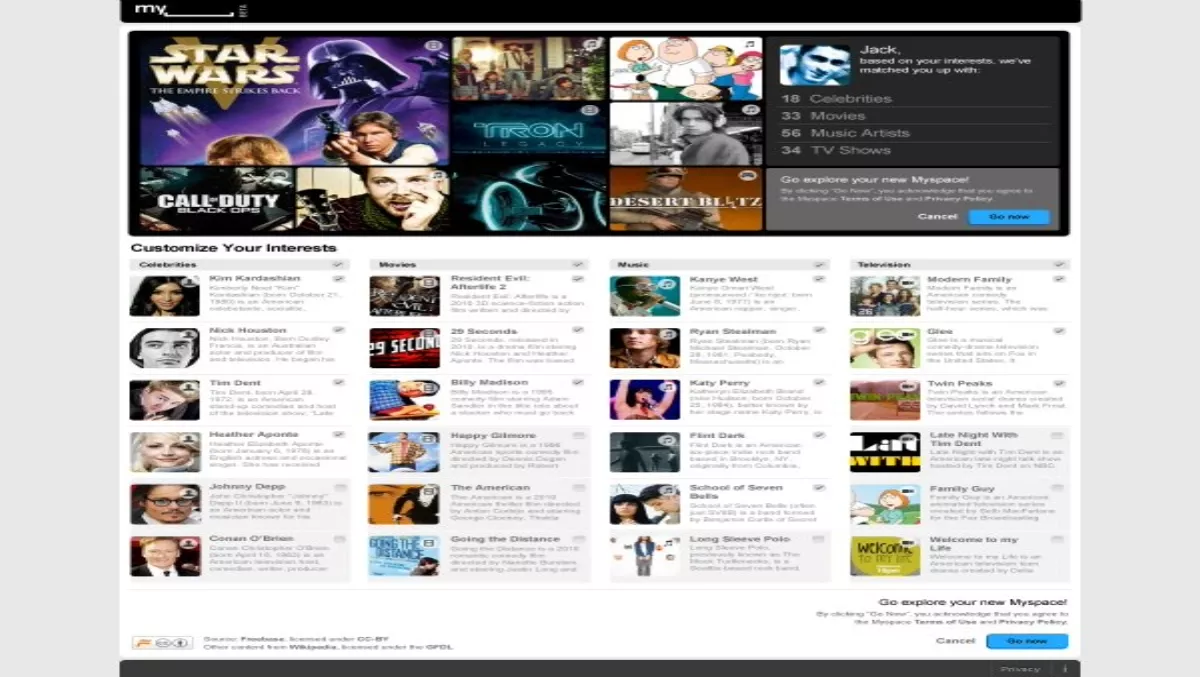This screenshot has height=677, width=1200.
Task: Check the Johnny Depp checkbox
Action: [x=339, y=487]
